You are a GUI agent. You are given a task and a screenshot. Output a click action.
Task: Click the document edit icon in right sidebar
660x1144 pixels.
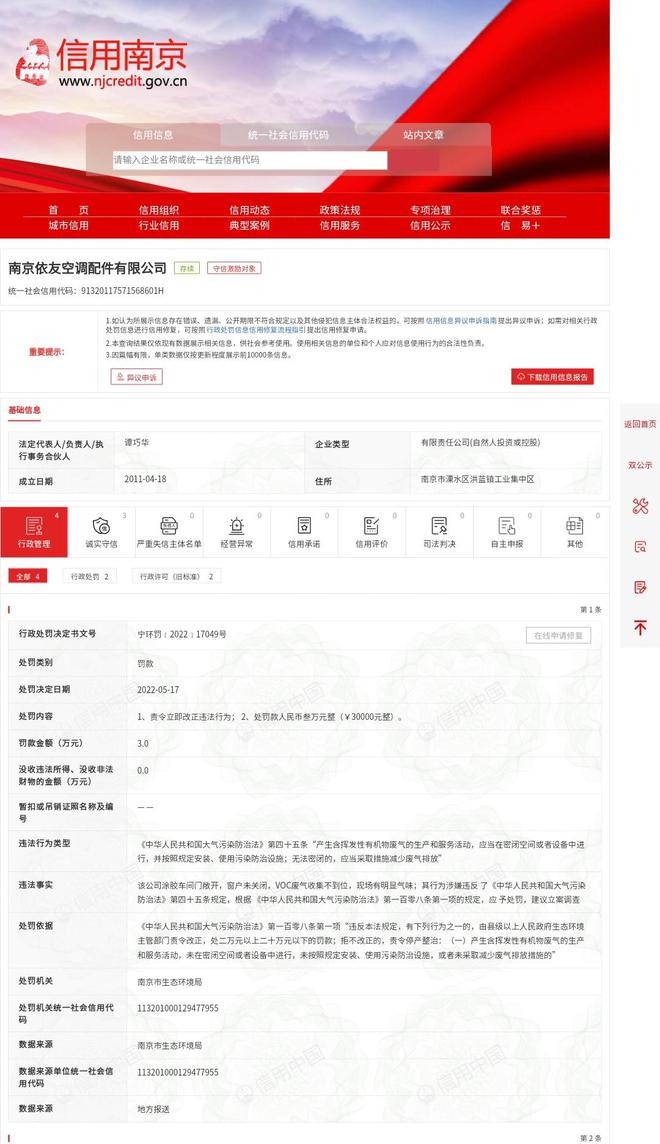[x=640, y=587]
